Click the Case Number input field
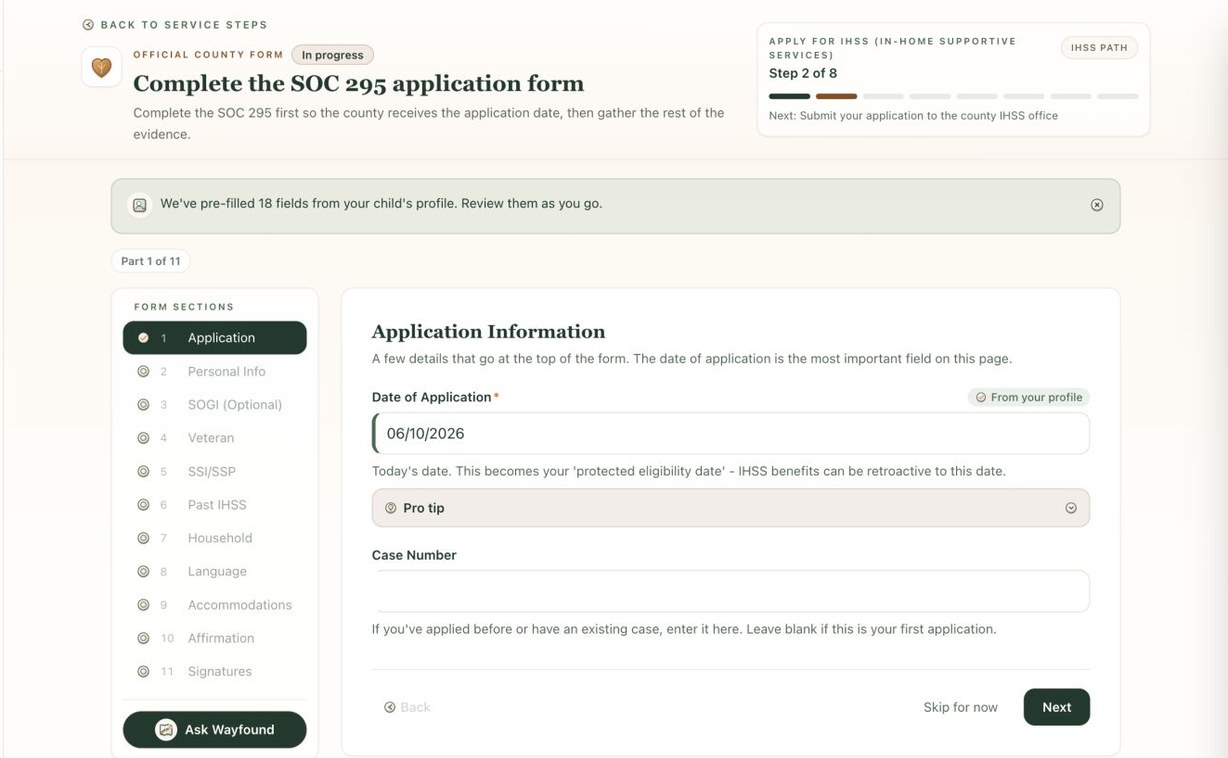 tap(731, 591)
